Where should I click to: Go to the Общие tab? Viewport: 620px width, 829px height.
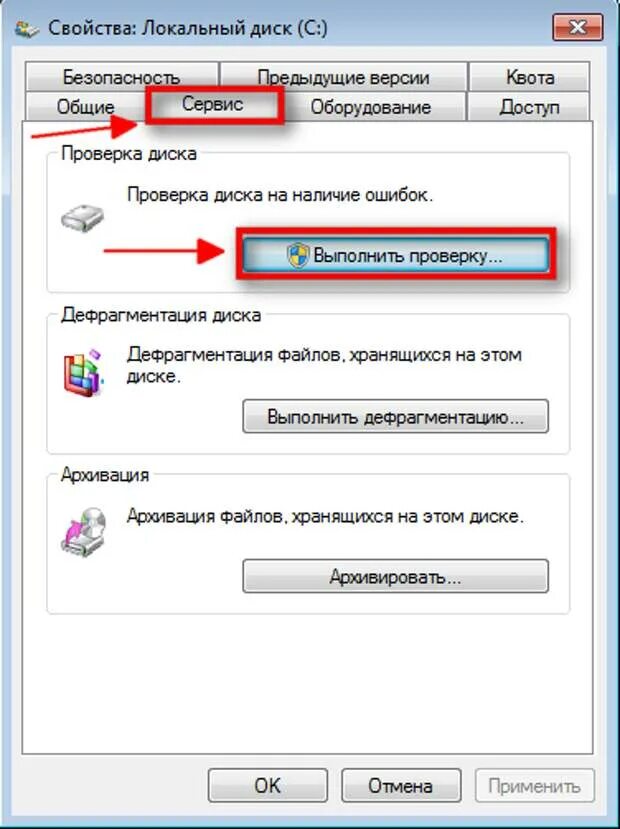pos(85,107)
